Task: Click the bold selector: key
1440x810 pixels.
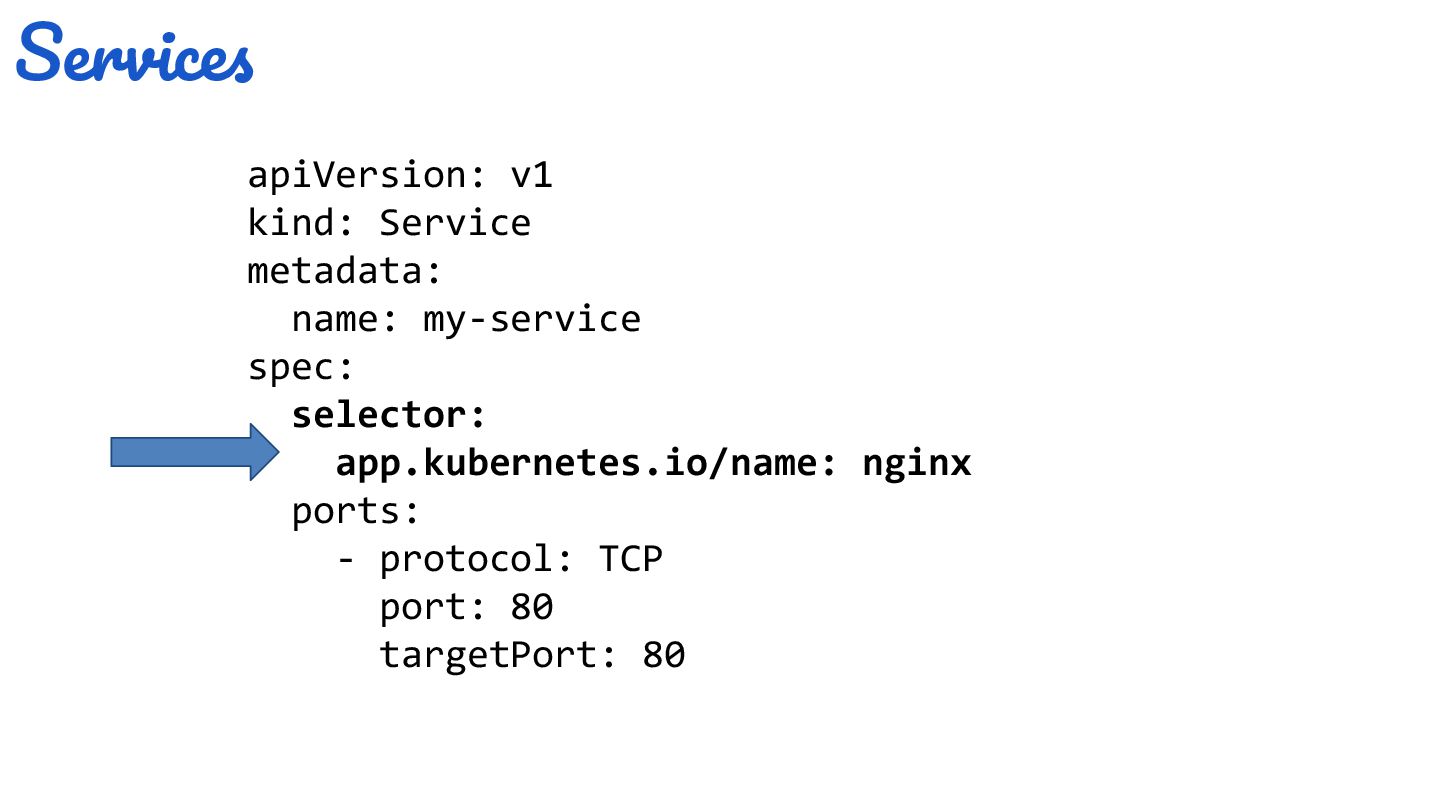Action: [389, 415]
